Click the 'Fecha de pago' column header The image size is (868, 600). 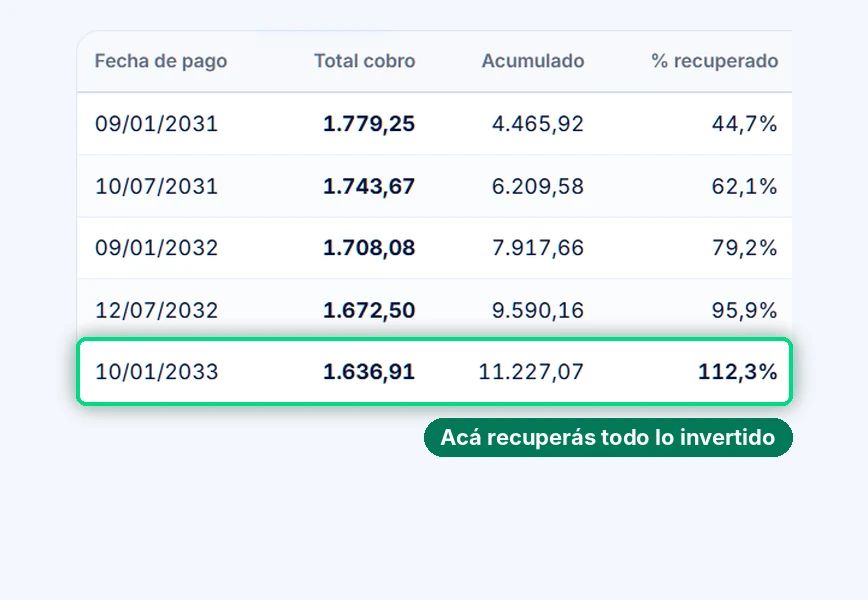(161, 61)
